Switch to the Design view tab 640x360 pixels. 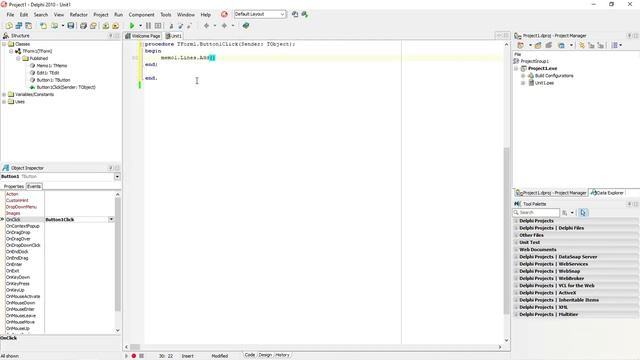(x=265, y=355)
